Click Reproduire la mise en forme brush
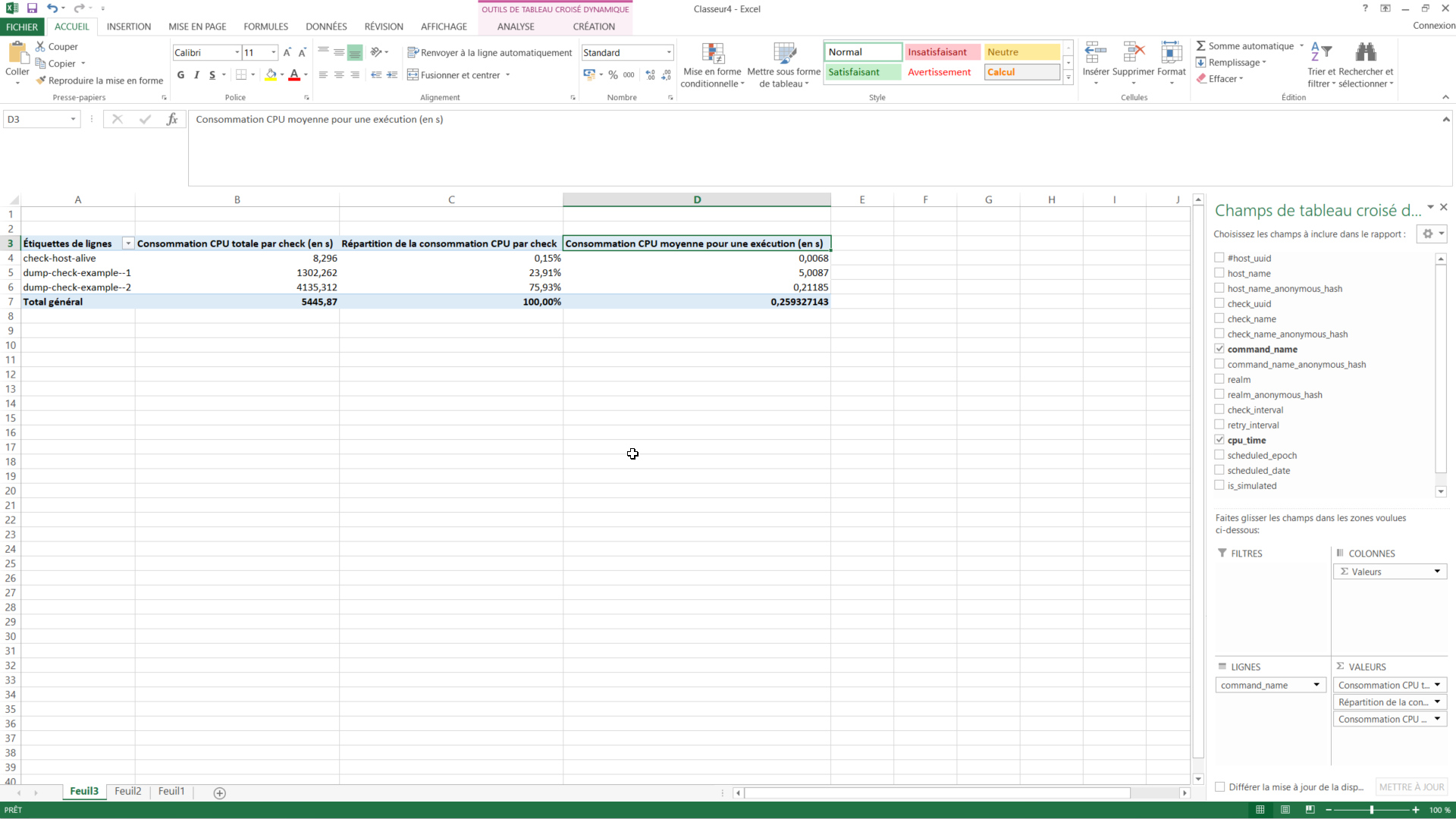 [x=41, y=80]
